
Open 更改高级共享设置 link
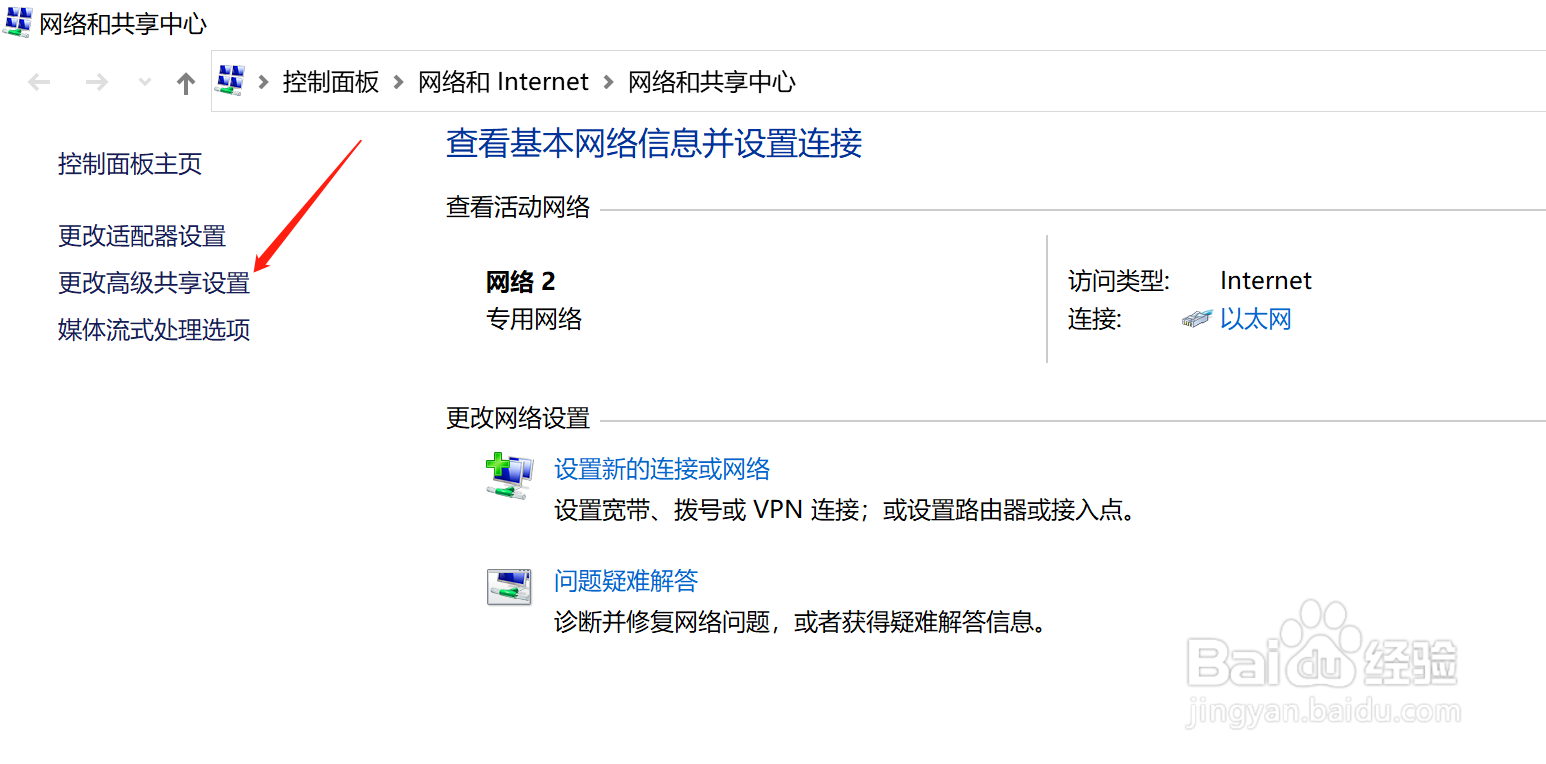154,284
